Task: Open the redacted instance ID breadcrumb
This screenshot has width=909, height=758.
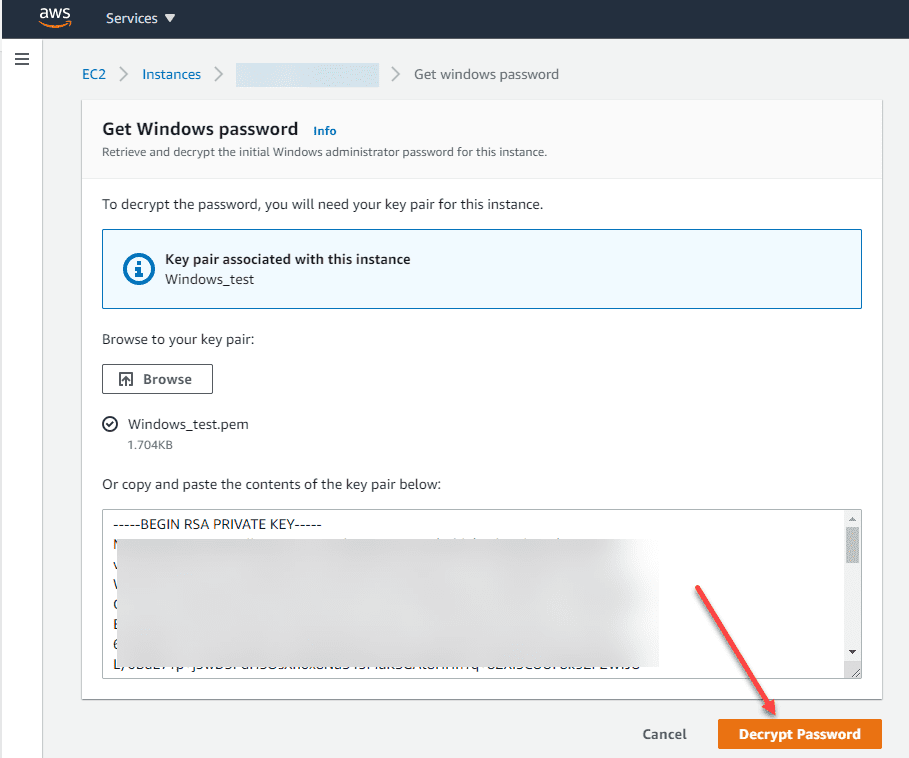Action: pyautogui.click(x=307, y=75)
